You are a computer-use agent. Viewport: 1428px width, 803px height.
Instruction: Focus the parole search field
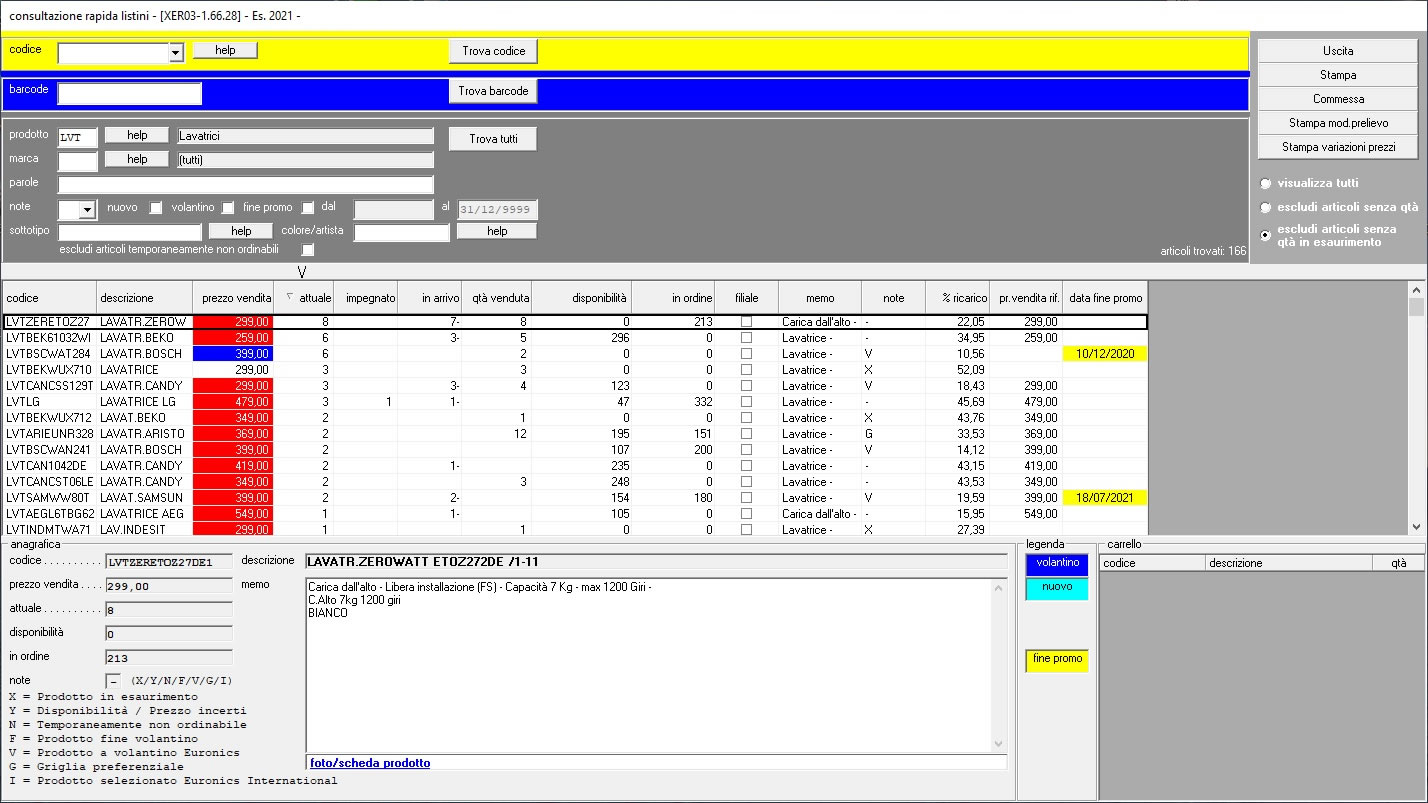point(246,184)
